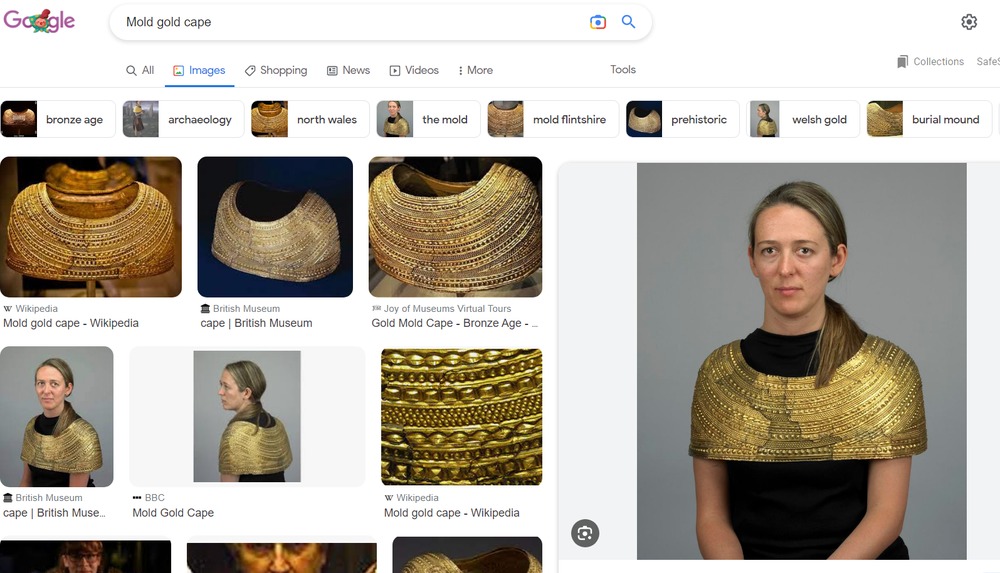Viewport: 1000px width, 573px height.
Task: Open the News tab
Action: [x=348, y=70]
